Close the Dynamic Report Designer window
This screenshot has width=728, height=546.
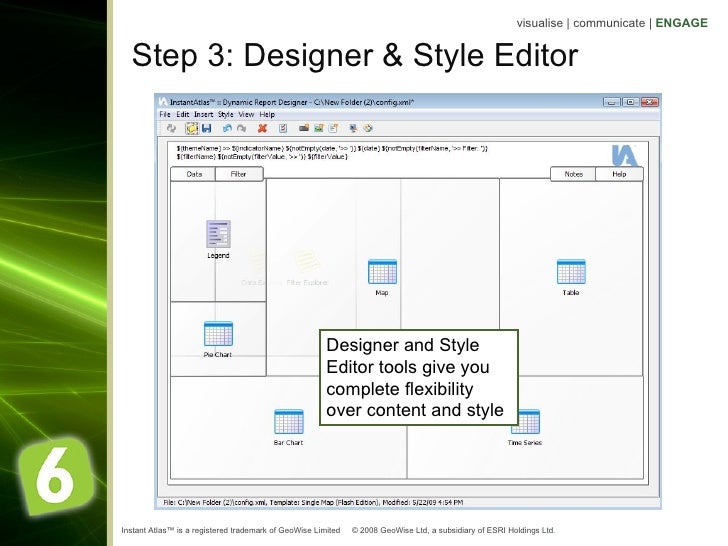pyautogui.click(x=650, y=102)
